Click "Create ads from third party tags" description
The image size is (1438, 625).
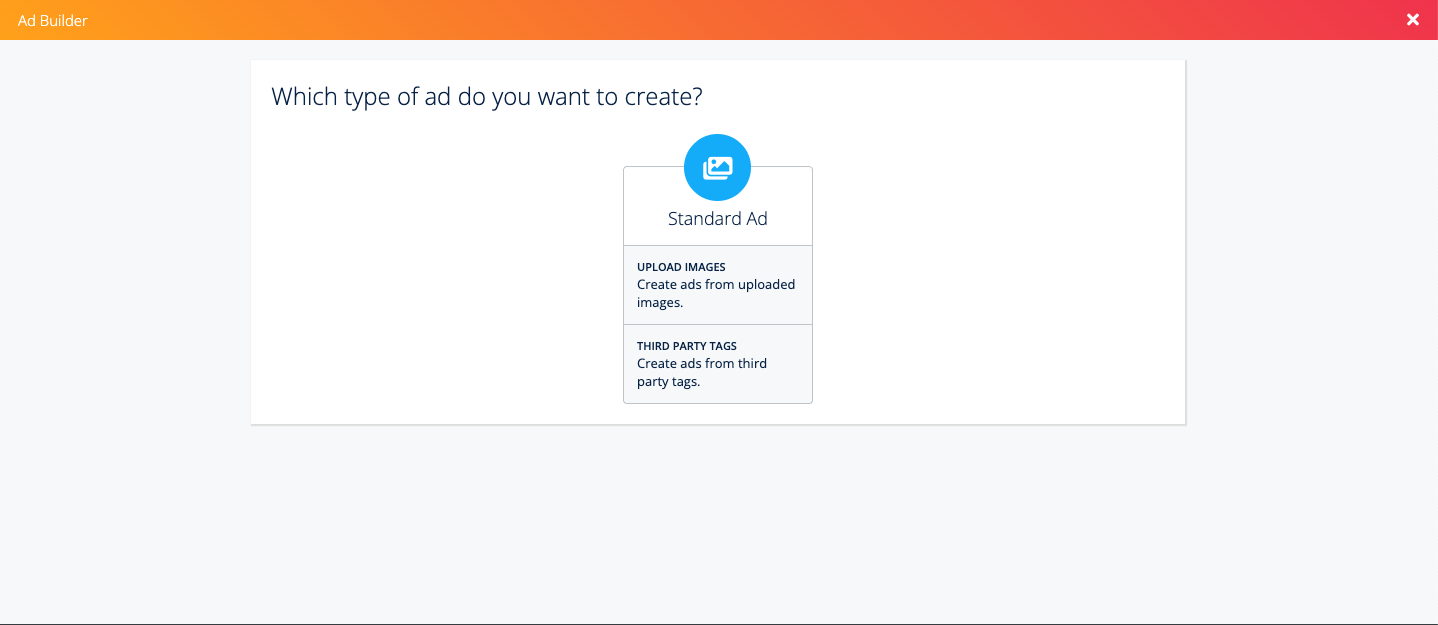pos(702,372)
